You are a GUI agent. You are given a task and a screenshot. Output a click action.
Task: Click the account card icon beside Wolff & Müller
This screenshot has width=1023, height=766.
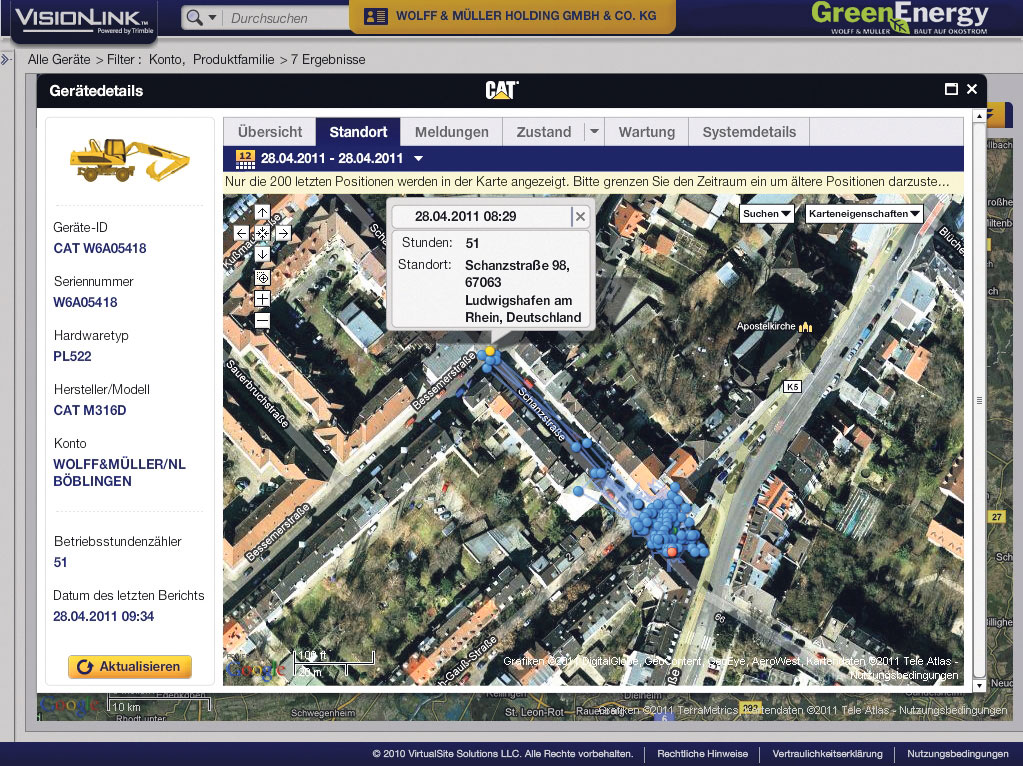coord(375,16)
